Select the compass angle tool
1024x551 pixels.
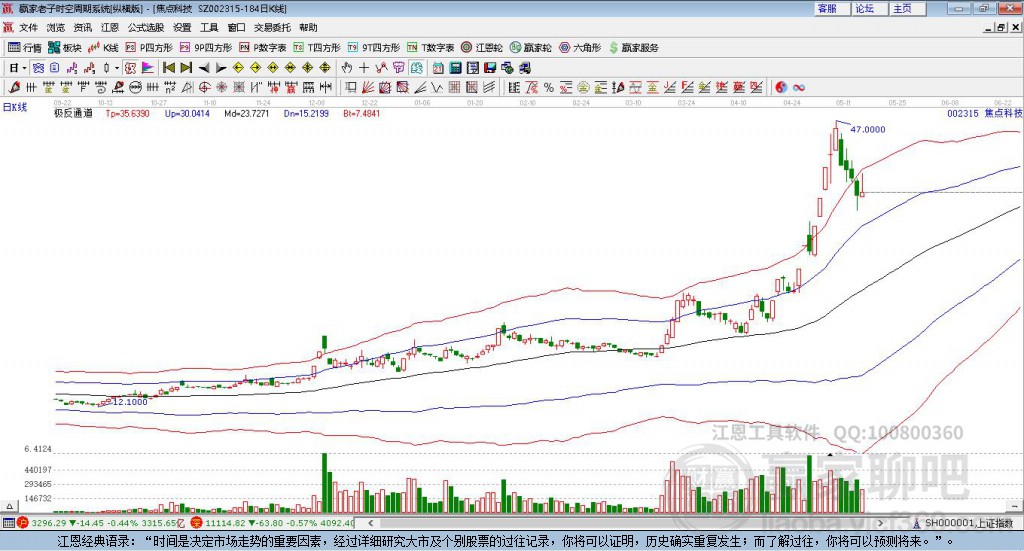point(187,87)
